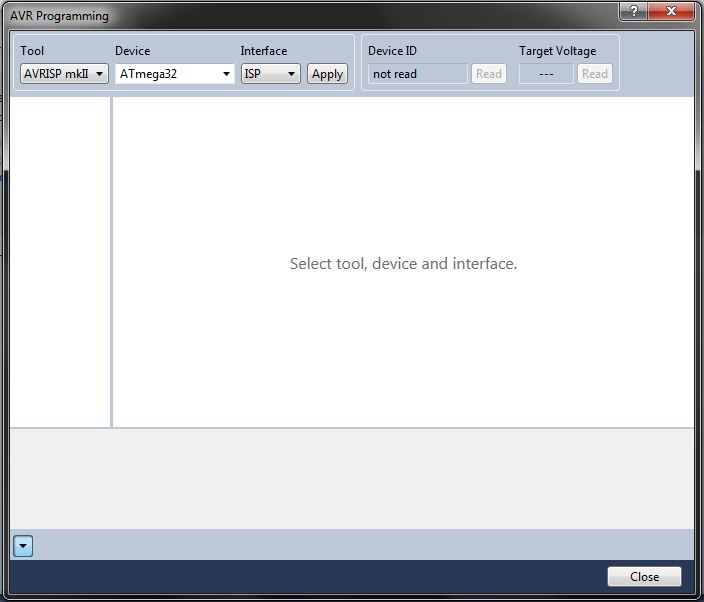Open the Tool dropdown showing AVRISP mkII
Viewport: 704px width, 602px height.
point(64,74)
